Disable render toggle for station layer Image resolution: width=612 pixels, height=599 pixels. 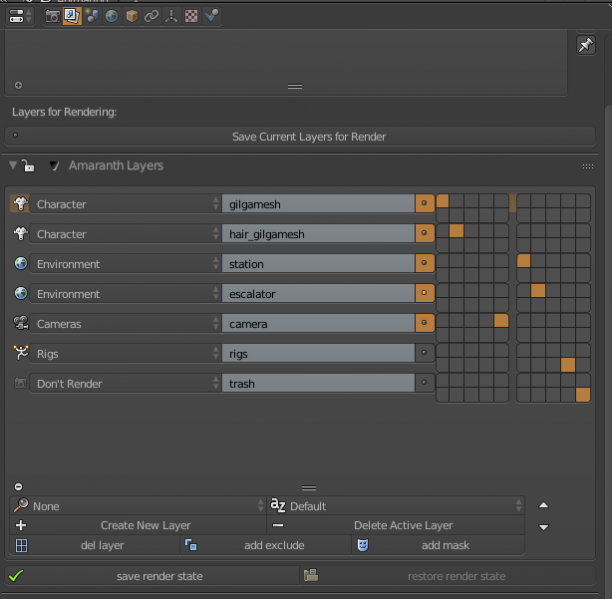coord(425,263)
